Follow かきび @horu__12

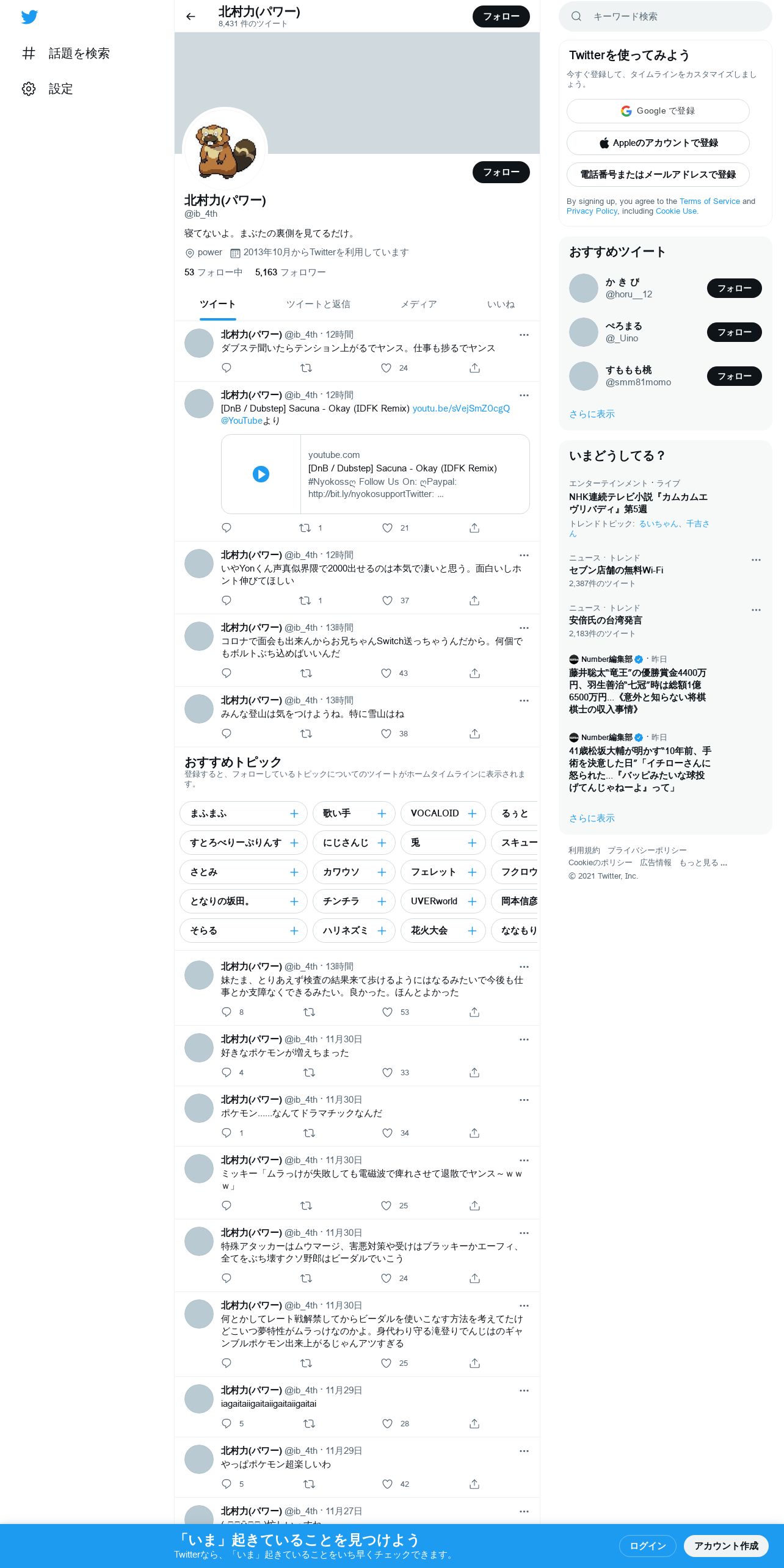[734, 288]
